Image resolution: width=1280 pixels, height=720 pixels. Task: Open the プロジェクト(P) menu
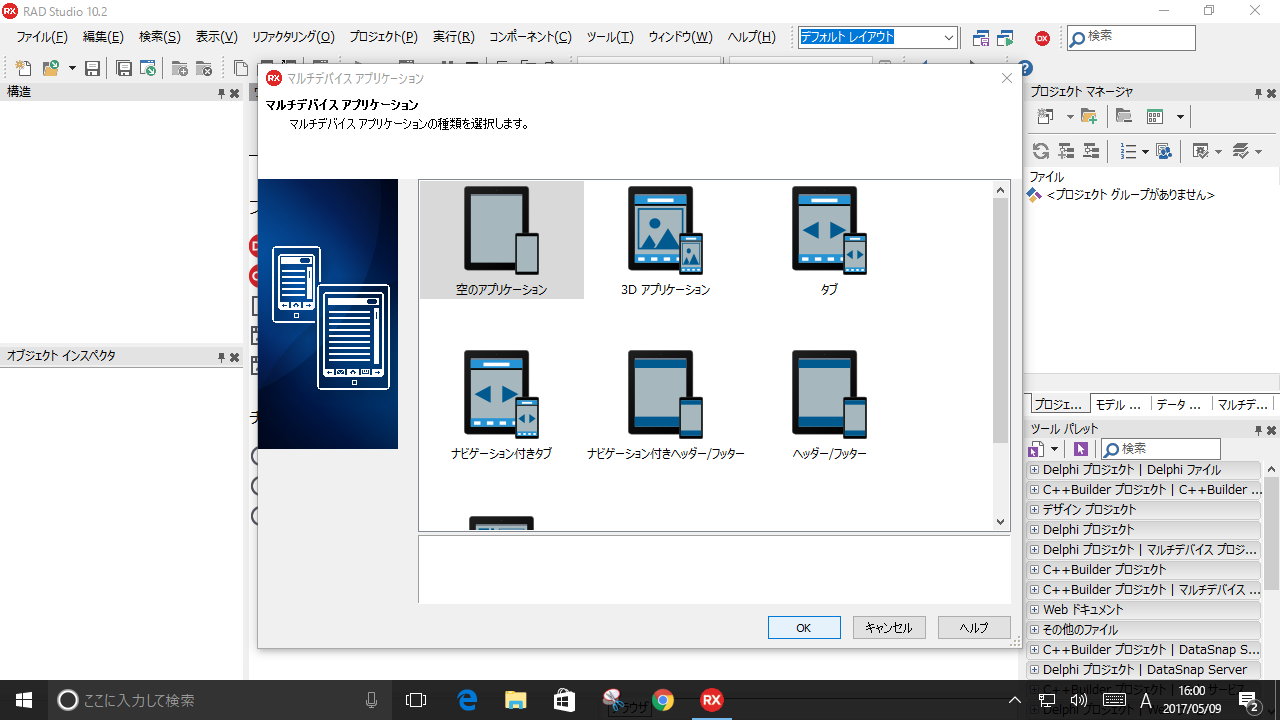(x=383, y=37)
